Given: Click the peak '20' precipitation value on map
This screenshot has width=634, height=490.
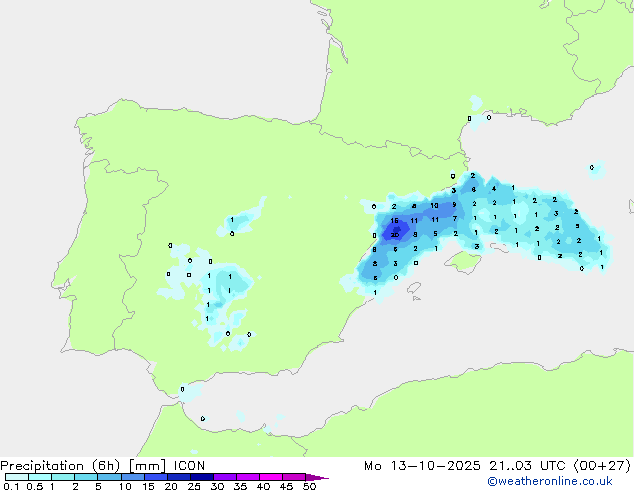Looking at the screenshot, I should click(395, 235).
